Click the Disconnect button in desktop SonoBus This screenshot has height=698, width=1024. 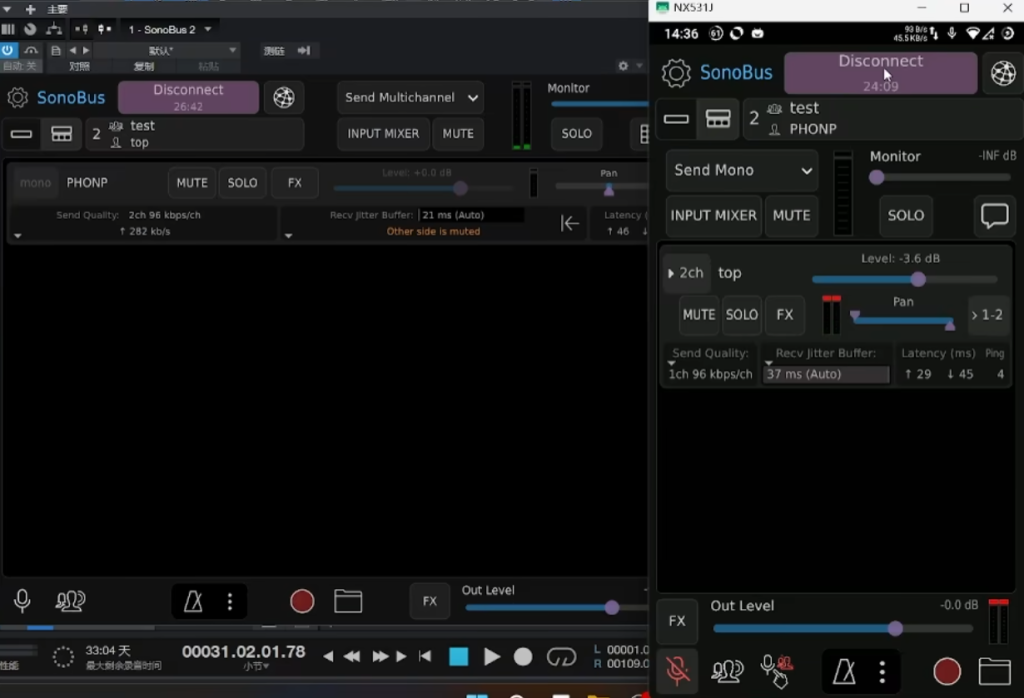[188, 97]
